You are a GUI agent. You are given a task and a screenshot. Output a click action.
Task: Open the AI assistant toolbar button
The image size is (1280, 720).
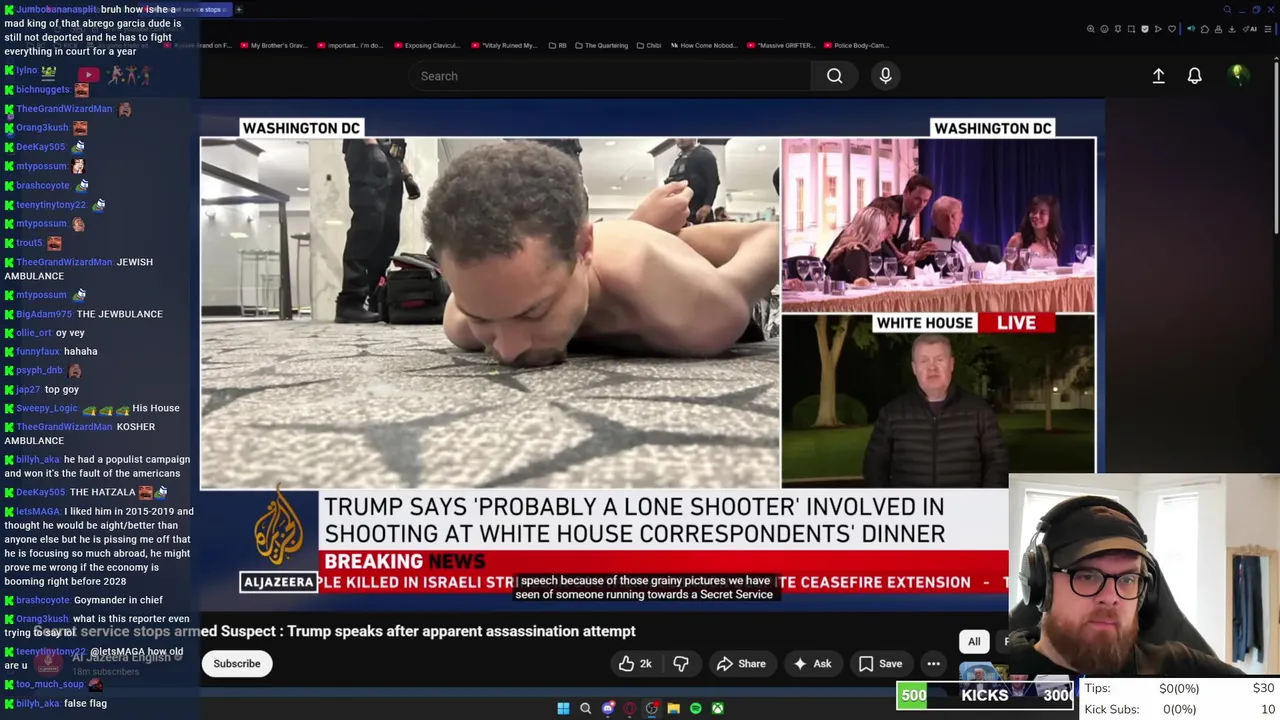tap(1250, 29)
